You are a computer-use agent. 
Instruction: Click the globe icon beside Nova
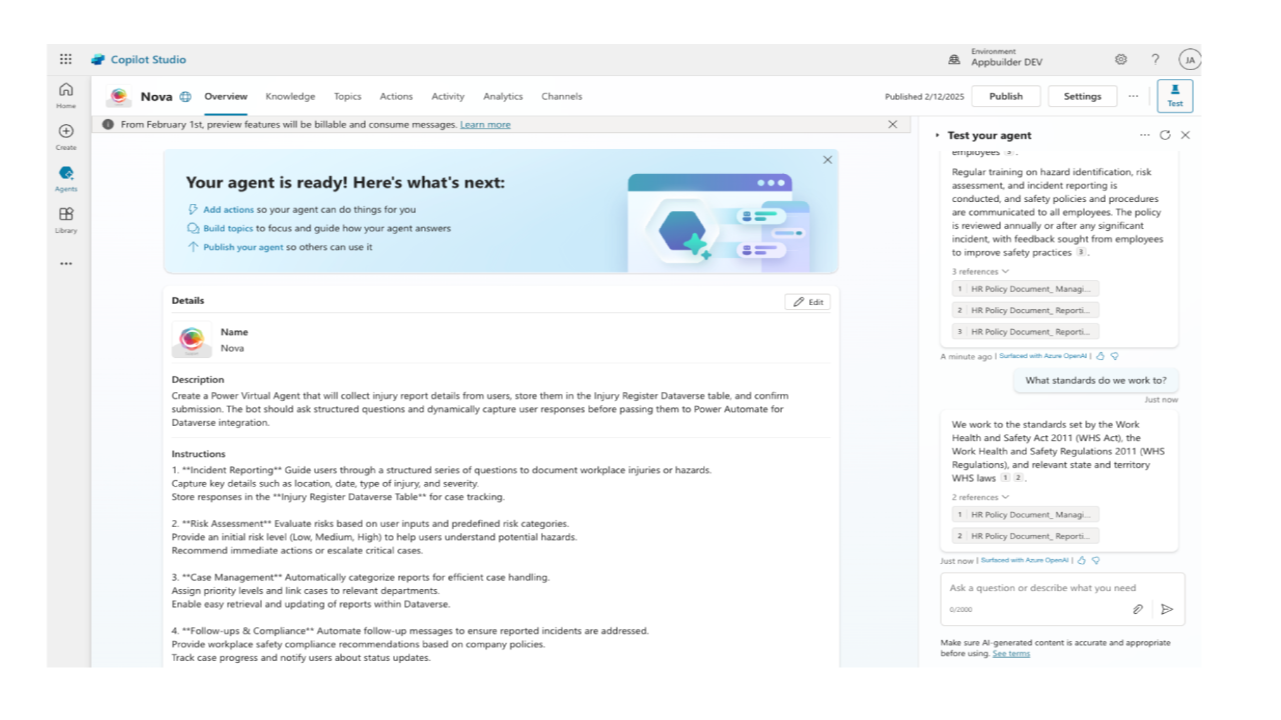(x=185, y=97)
